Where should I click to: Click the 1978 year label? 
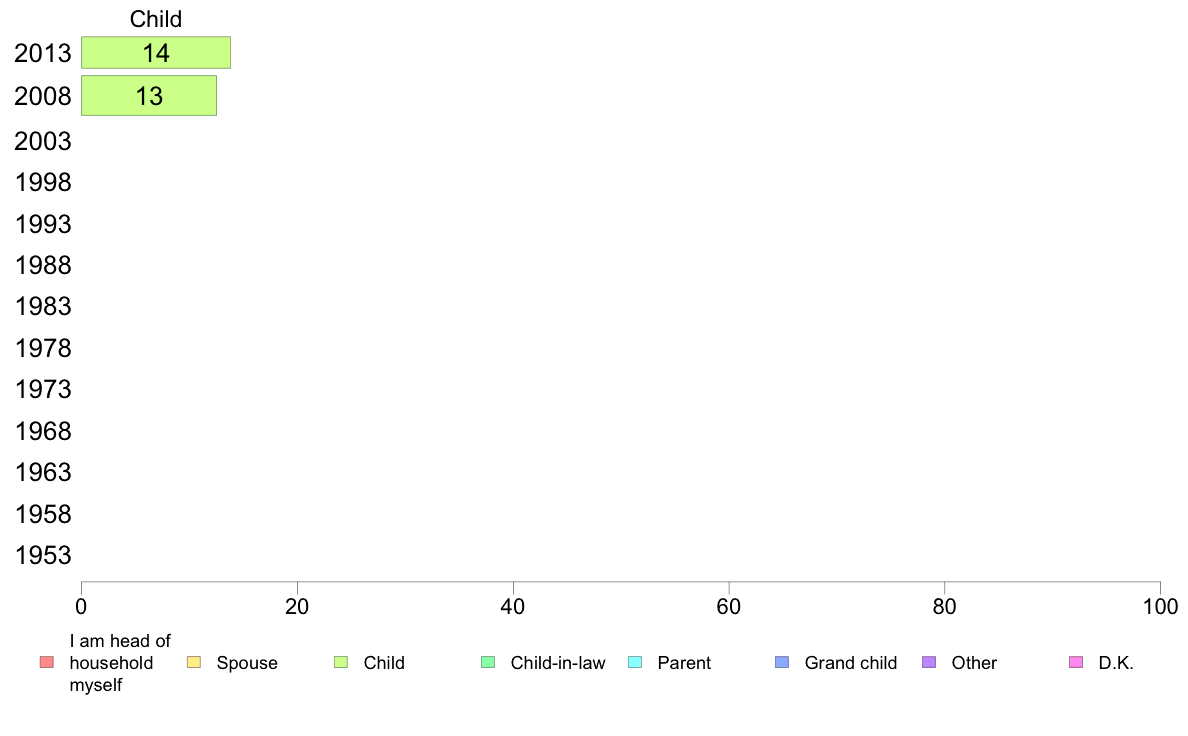point(43,349)
